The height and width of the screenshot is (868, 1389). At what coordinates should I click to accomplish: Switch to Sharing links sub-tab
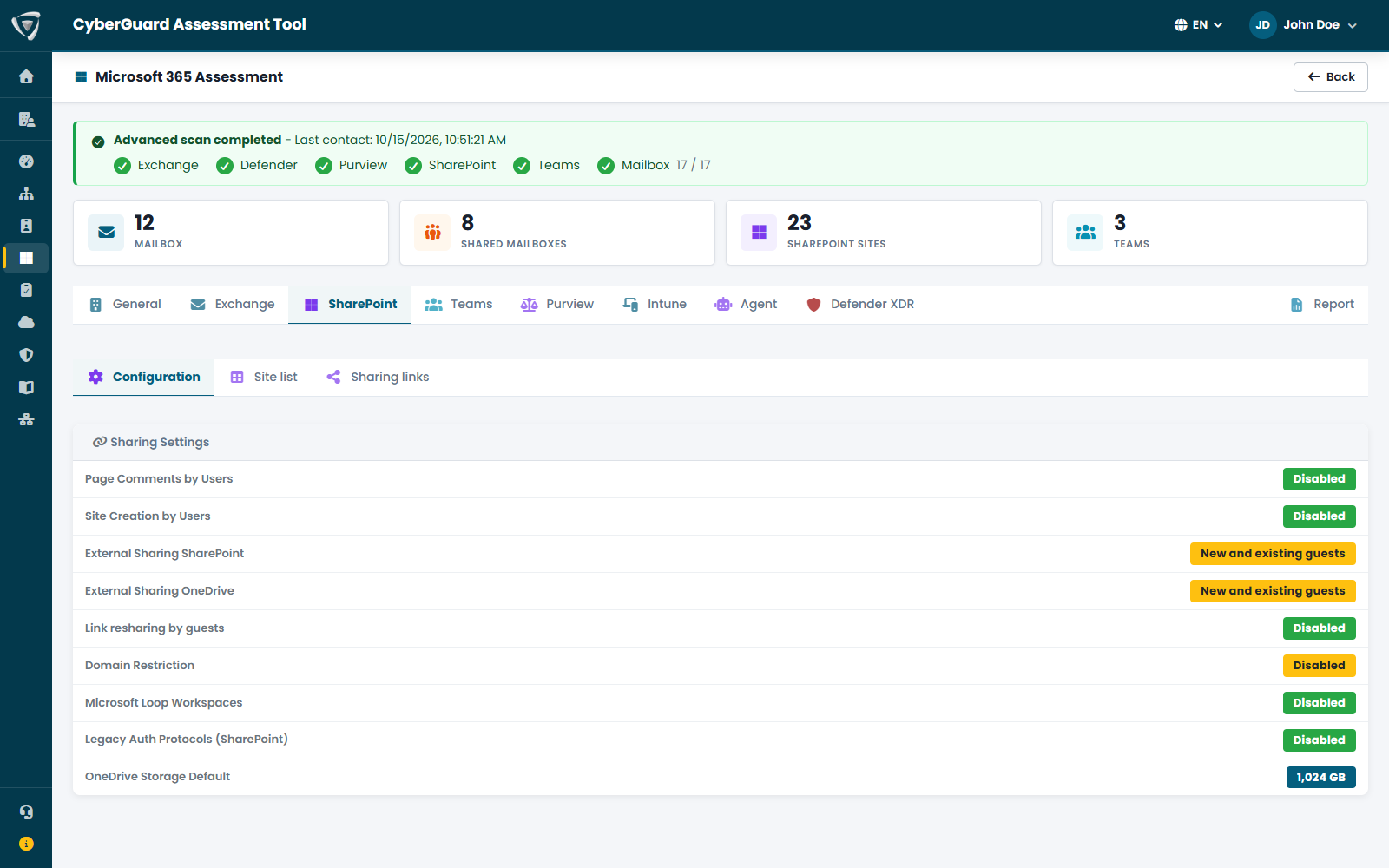click(377, 378)
